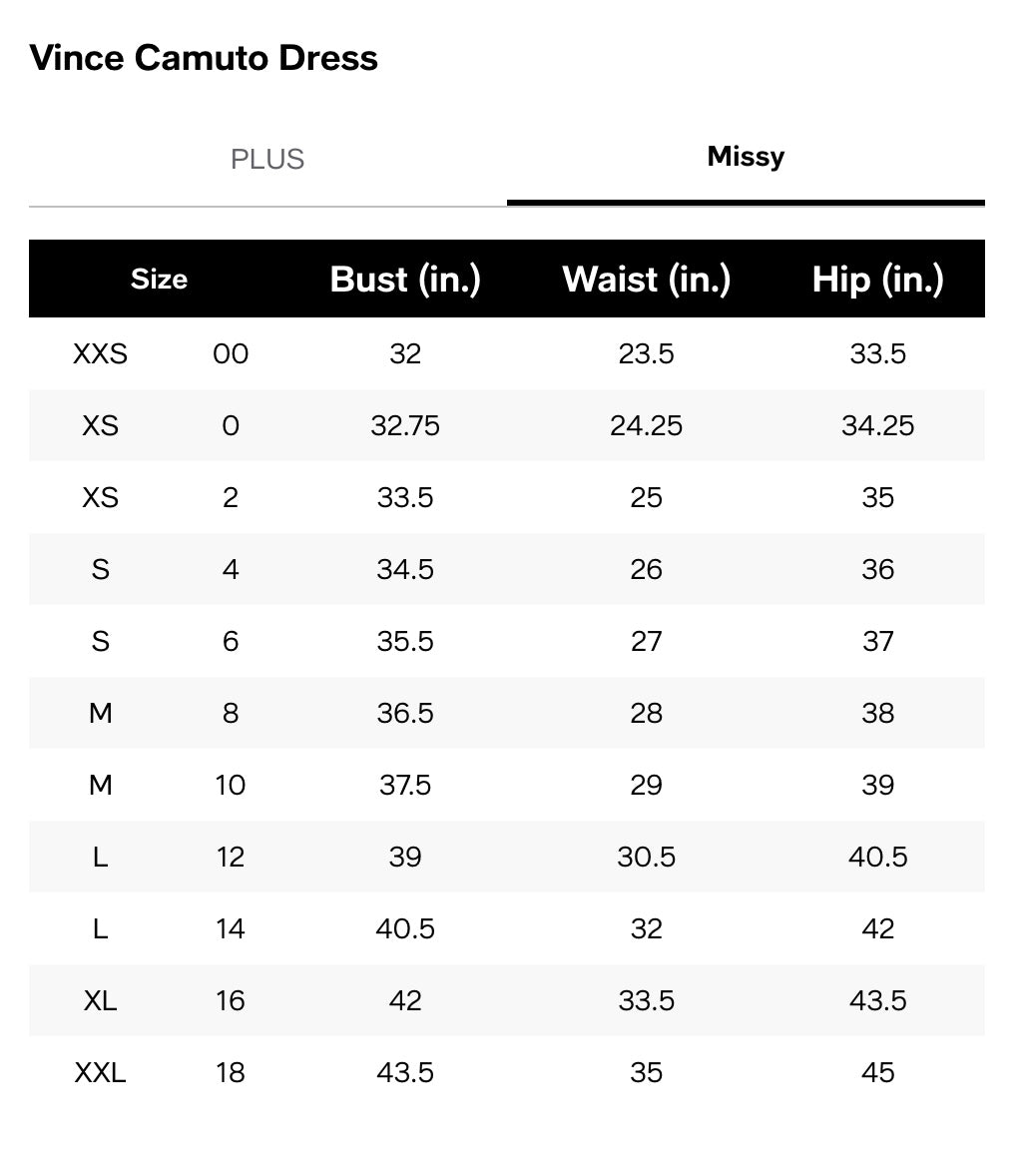Click the Size column header
This screenshot has height=1176, width=1032.
tap(159, 280)
